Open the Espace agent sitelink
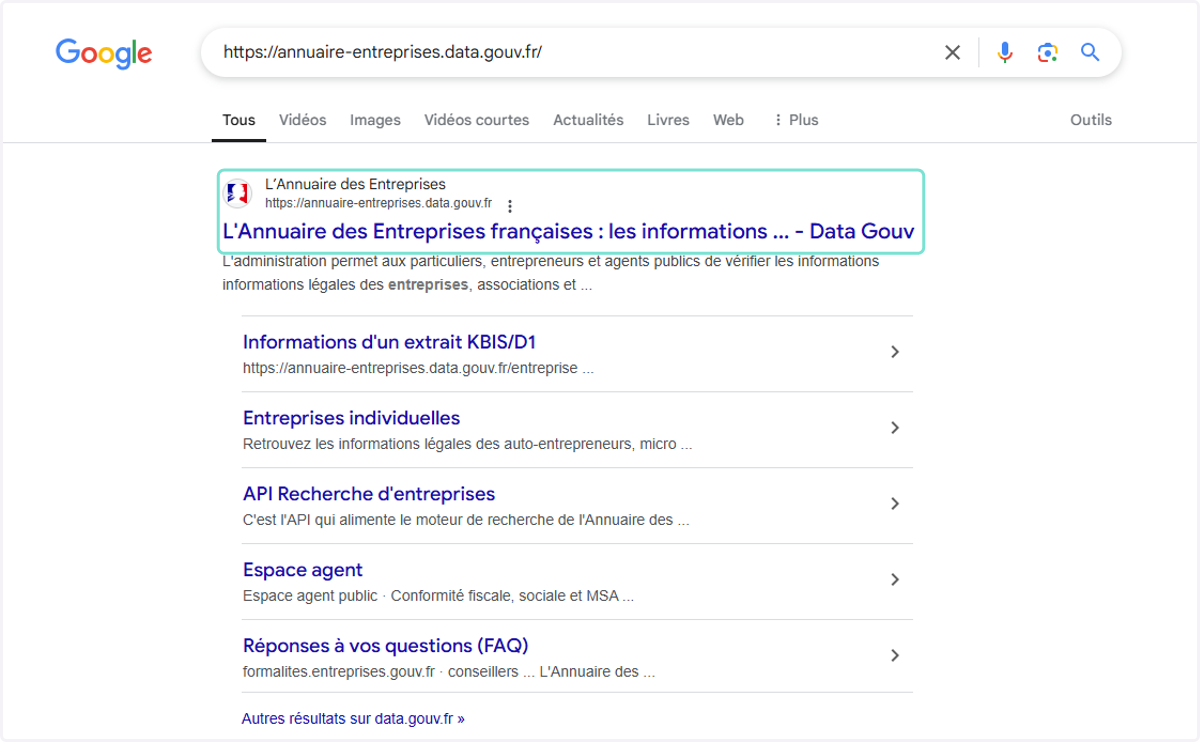The image size is (1200, 742). click(303, 570)
